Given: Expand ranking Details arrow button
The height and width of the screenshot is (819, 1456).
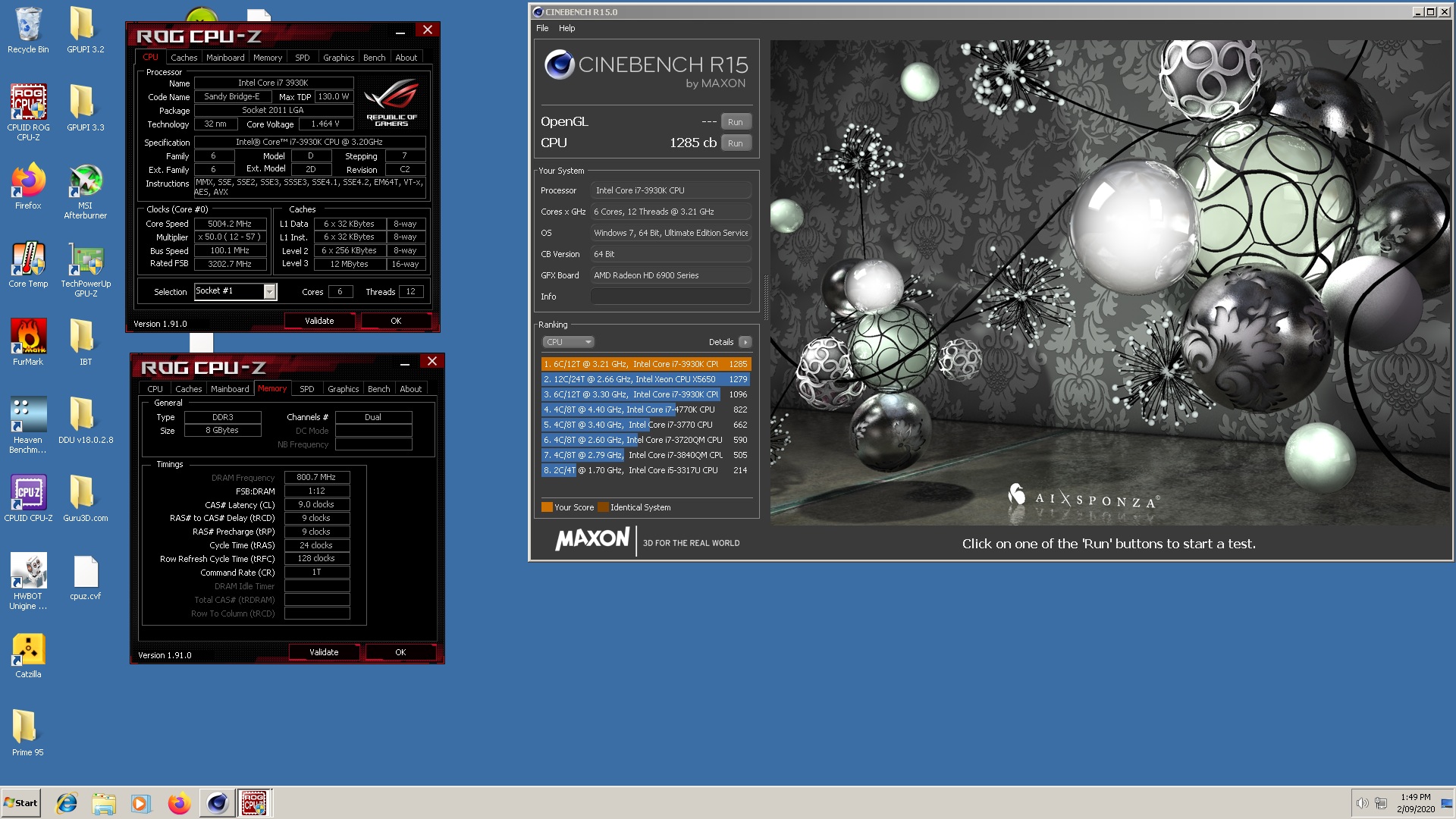Looking at the screenshot, I should coord(745,342).
